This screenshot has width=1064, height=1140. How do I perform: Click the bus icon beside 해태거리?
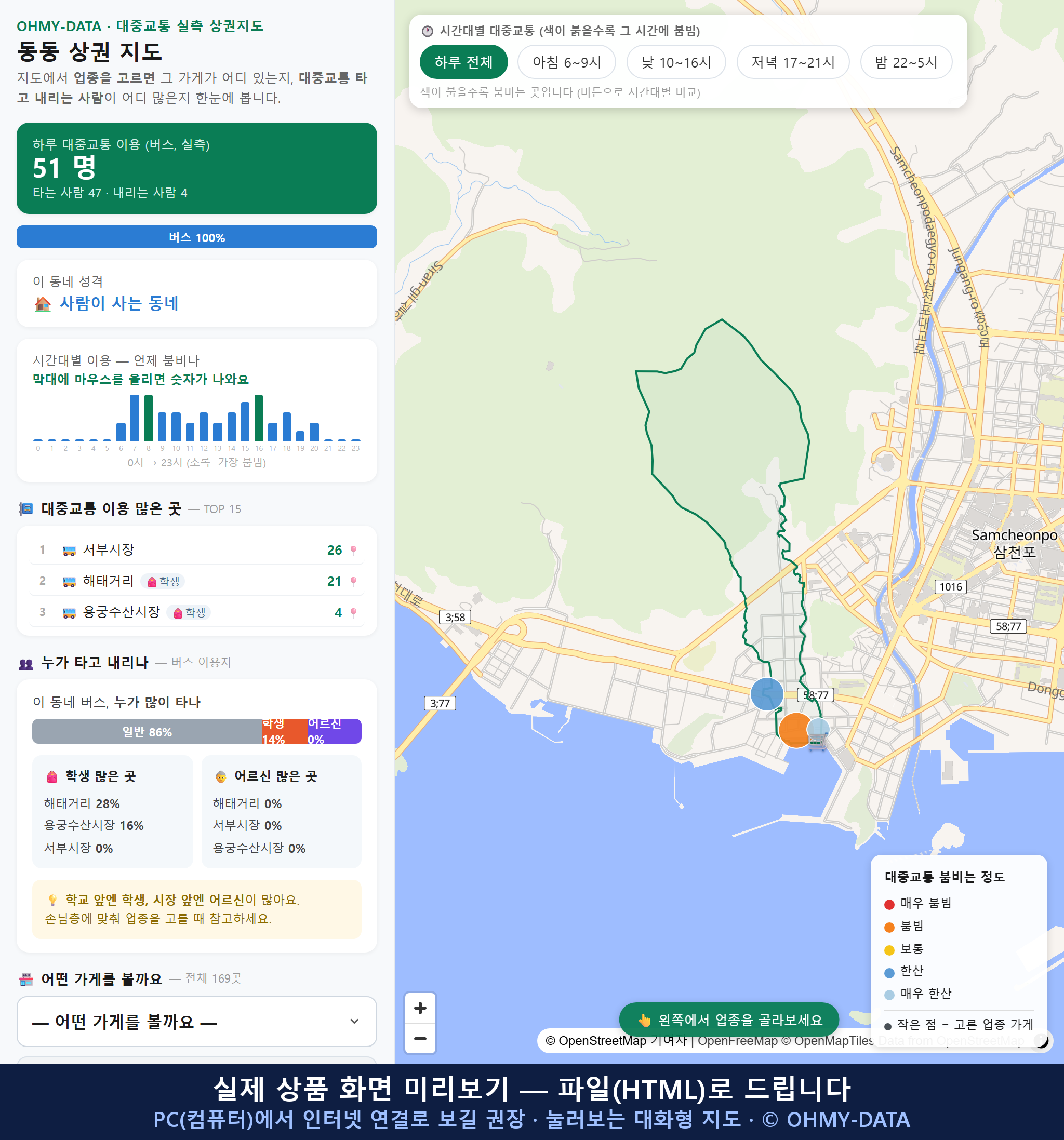pyautogui.click(x=69, y=582)
